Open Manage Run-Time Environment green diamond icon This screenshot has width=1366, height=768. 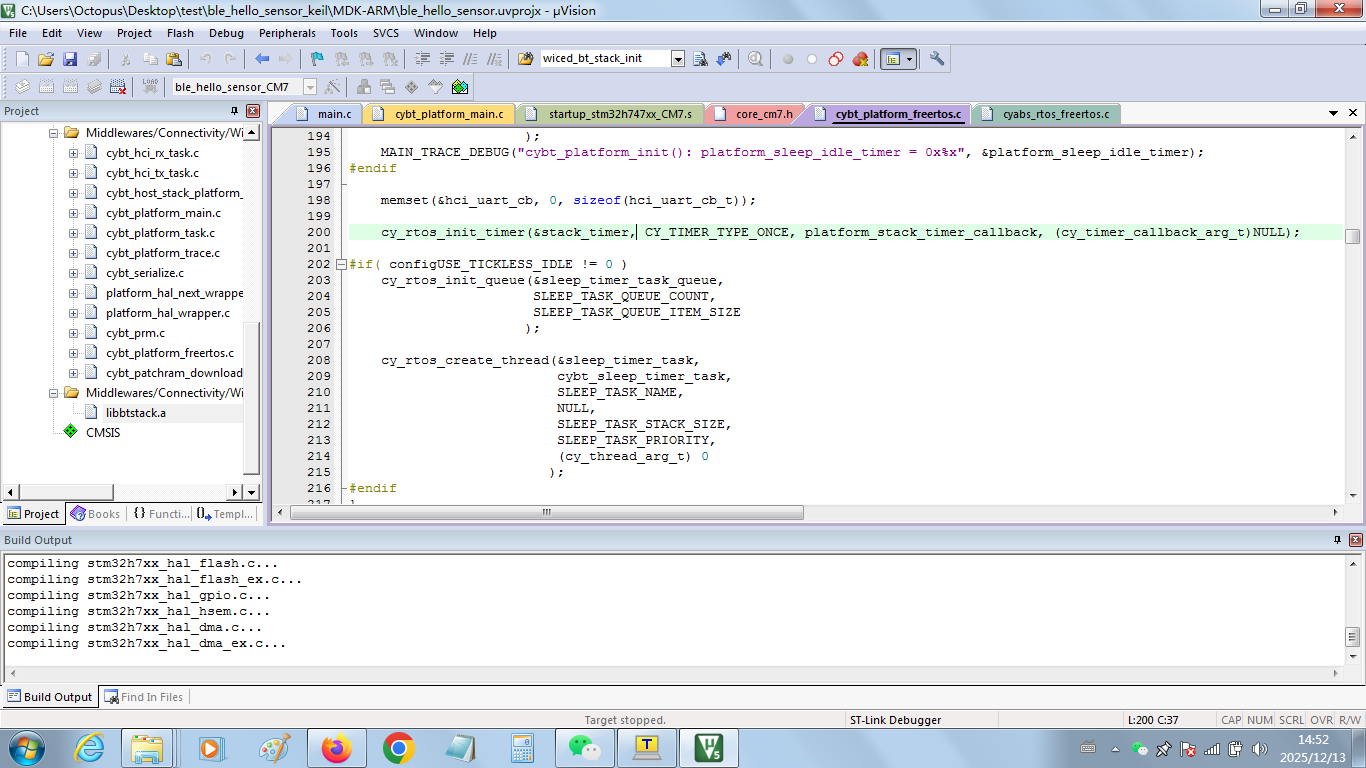click(x=459, y=87)
